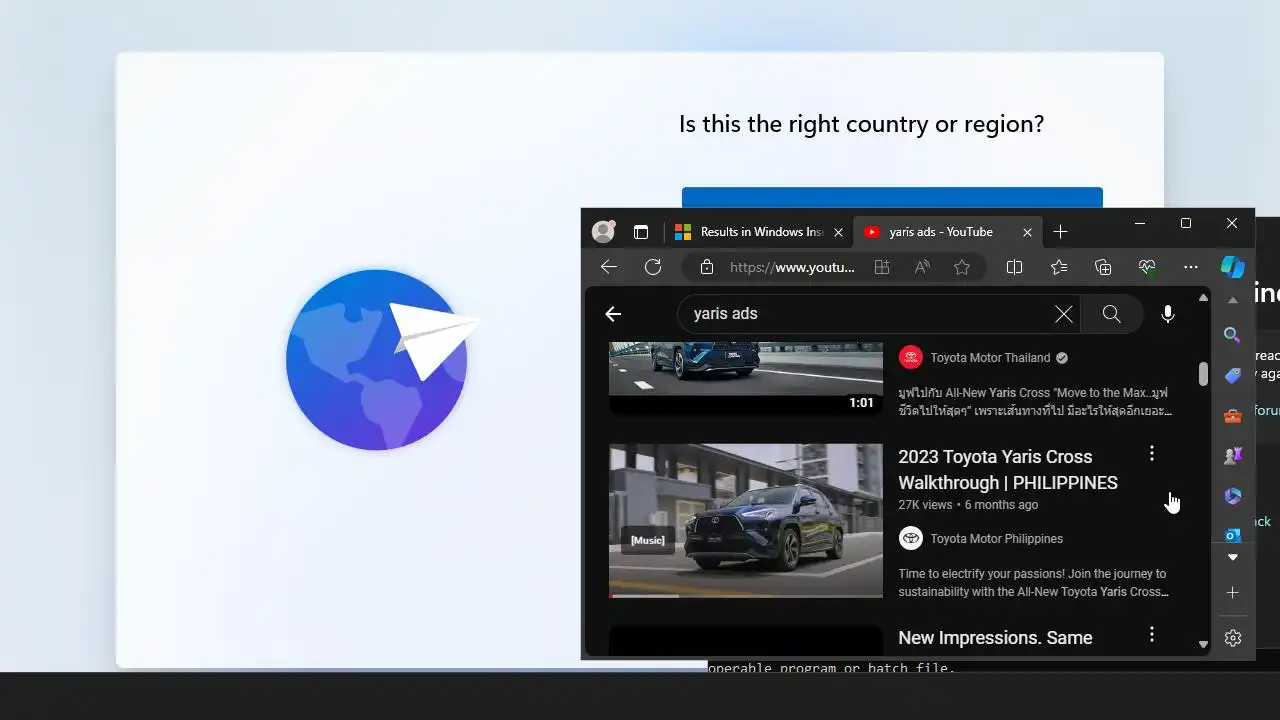This screenshot has height=720, width=1280.
Task: Clear the YouTube search query
Action: (x=1064, y=314)
